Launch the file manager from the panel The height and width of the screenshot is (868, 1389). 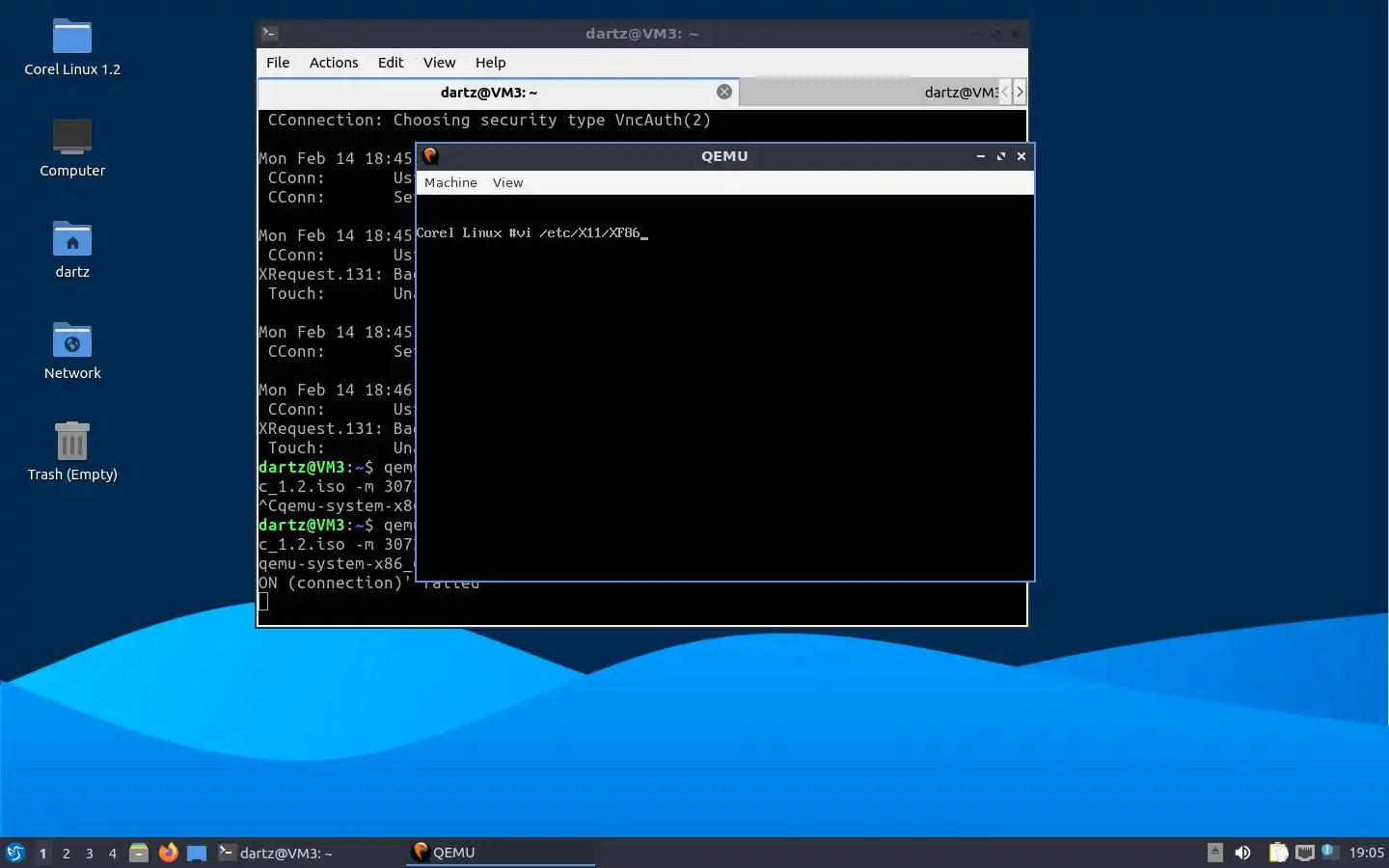click(x=139, y=853)
